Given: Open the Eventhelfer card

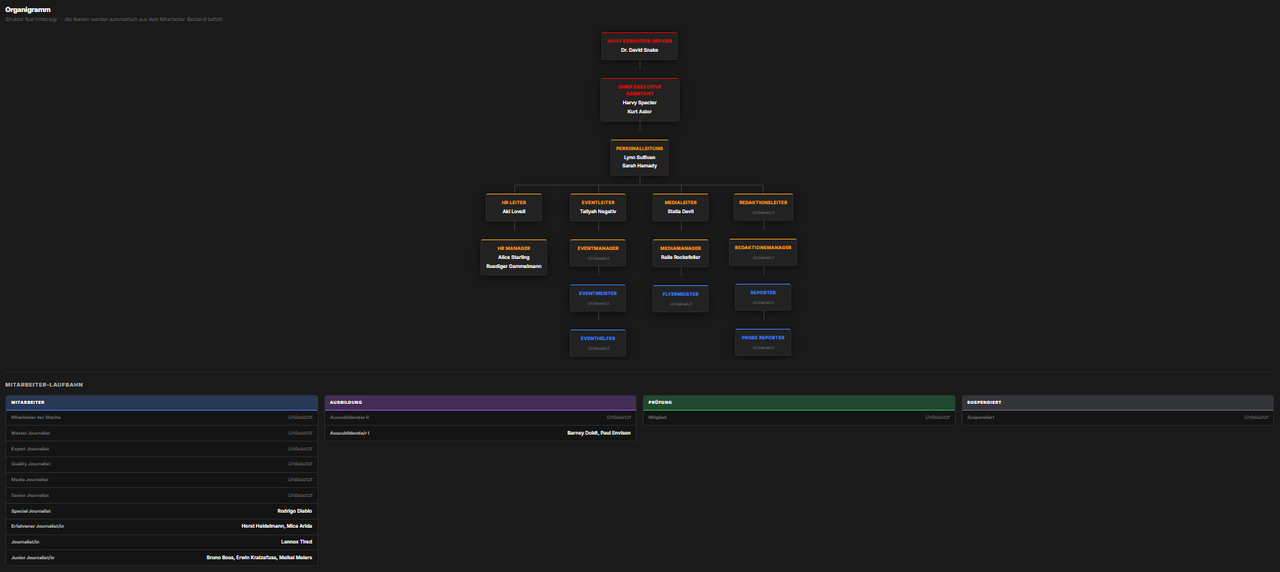Looking at the screenshot, I should click(x=598, y=343).
